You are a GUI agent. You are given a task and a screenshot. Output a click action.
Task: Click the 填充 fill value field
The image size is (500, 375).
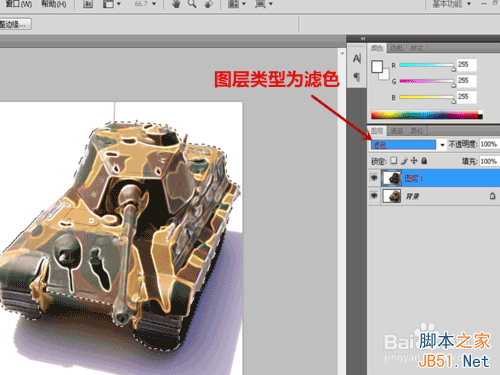click(x=489, y=161)
